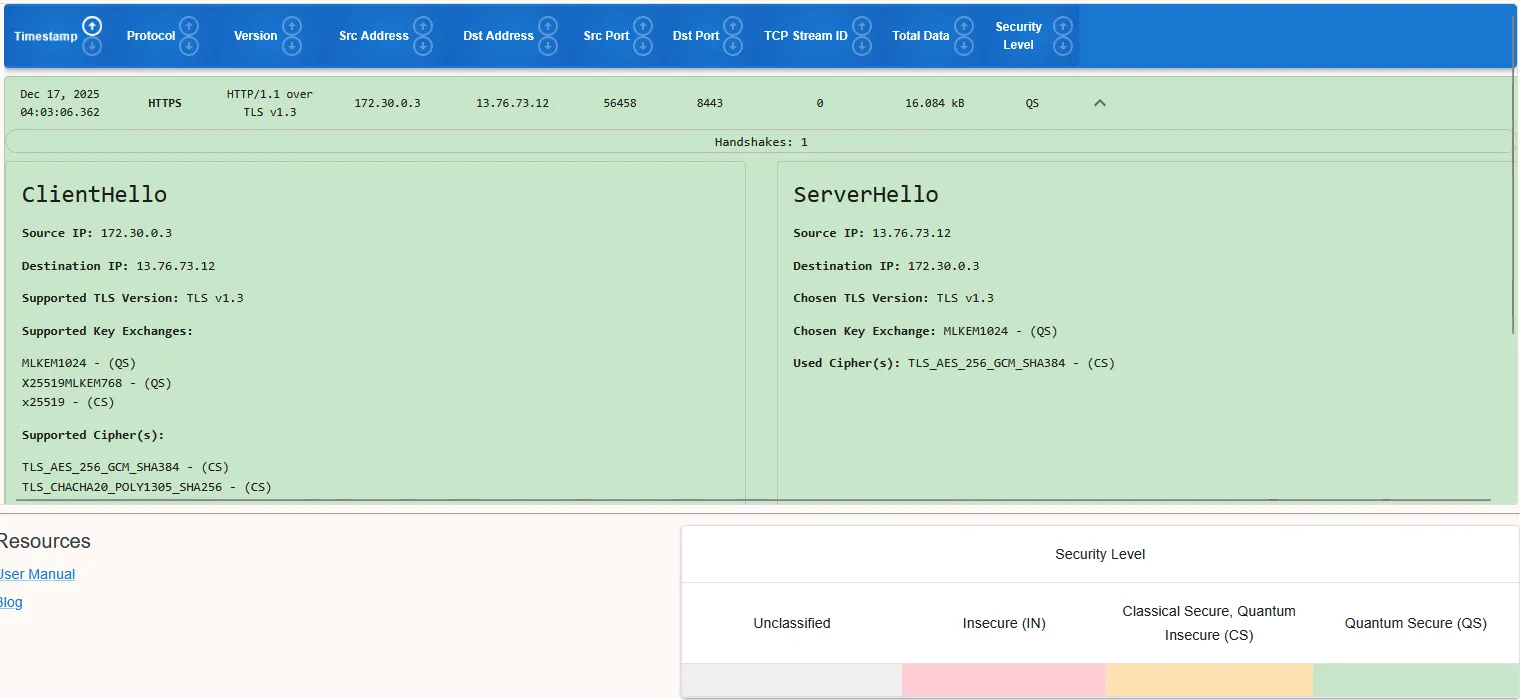Sort TCP Stream ID ascending

pyautogui.click(x=862, y=26)
